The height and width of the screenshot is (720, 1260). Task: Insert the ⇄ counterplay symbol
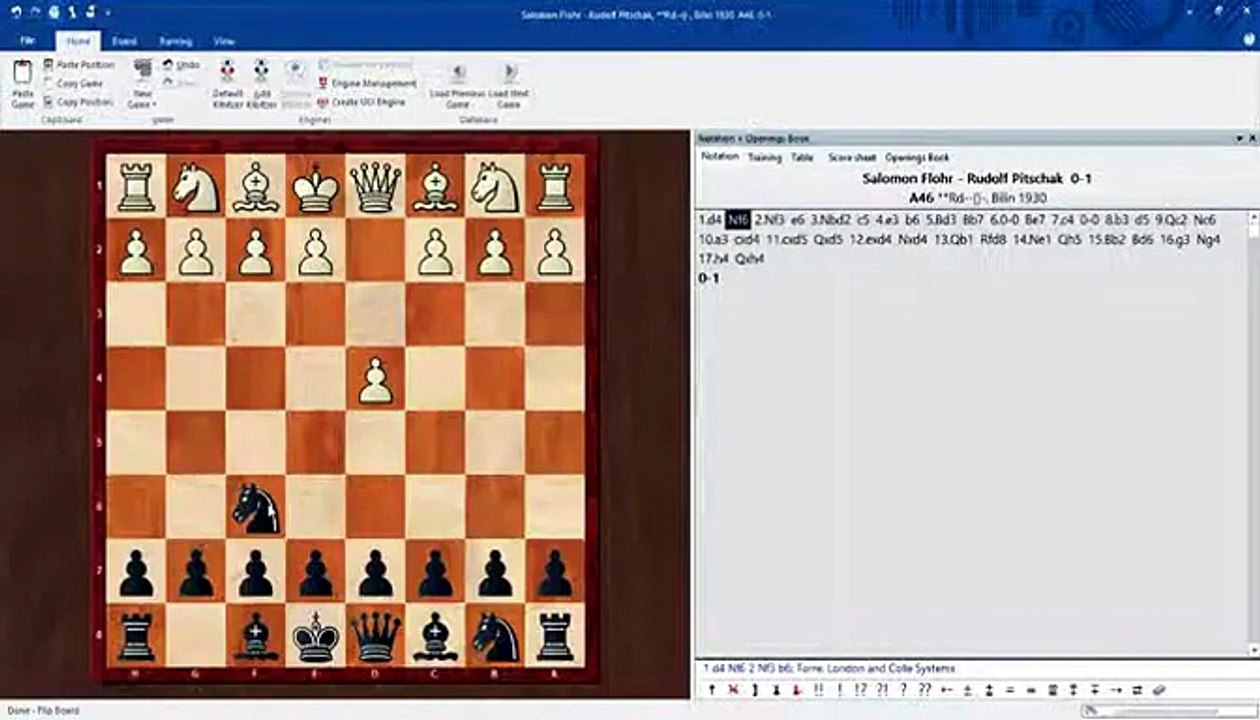pos(1137,690)
